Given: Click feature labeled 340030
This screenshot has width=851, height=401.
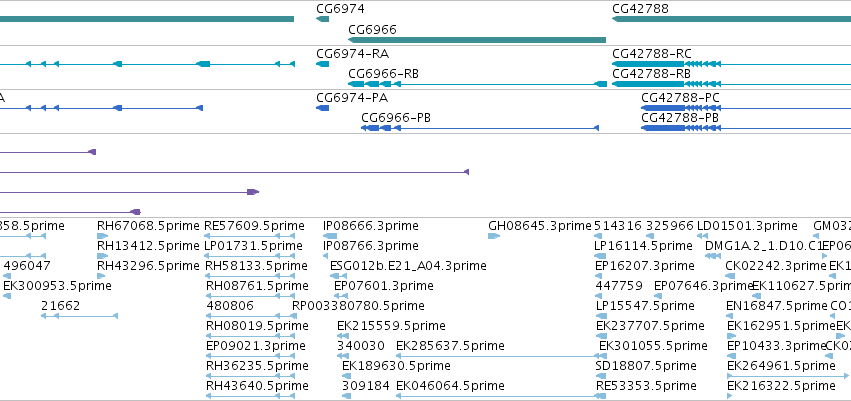Looking at the screenshot, I should pos(361,346).
